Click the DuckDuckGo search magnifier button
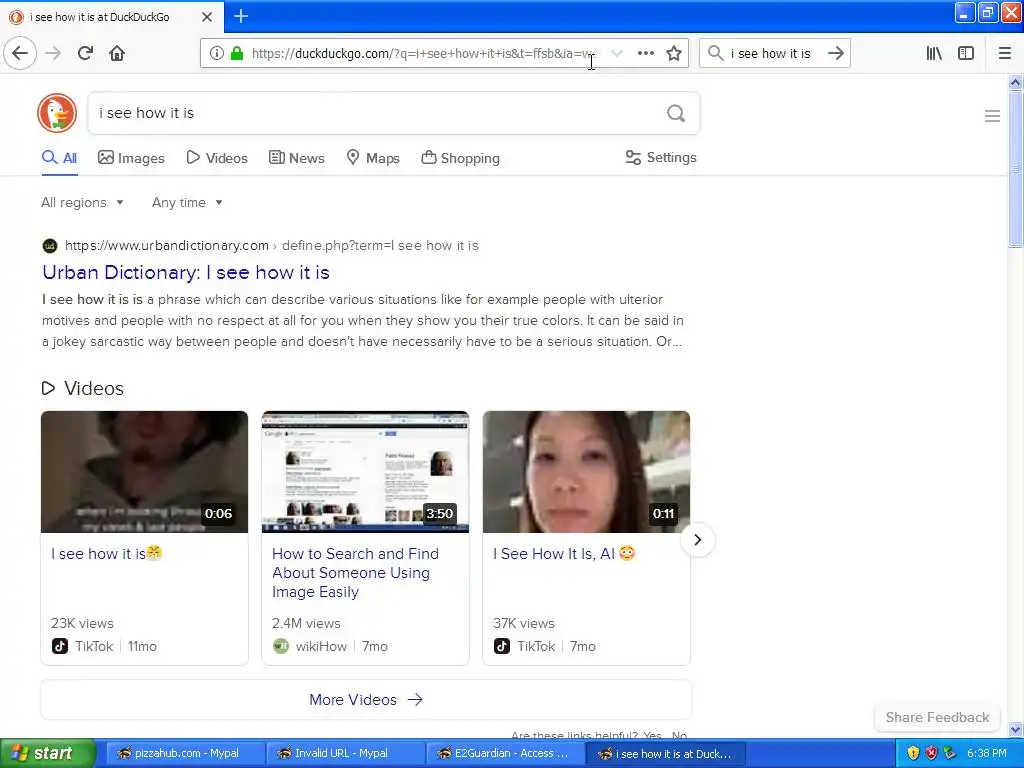Viewport: 1024px width, 768px height. pyautogui.click(x=676, y=114)
